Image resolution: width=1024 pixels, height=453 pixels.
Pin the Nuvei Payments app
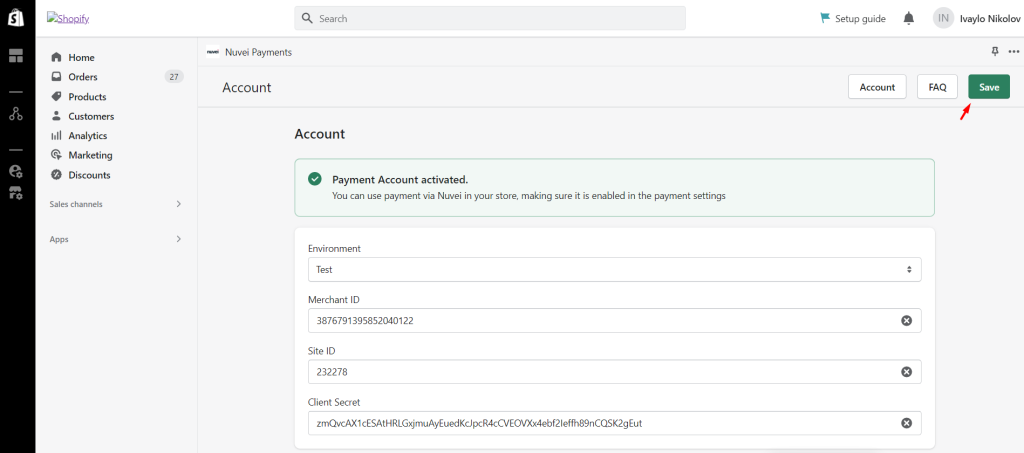click(x=995, y=51)
